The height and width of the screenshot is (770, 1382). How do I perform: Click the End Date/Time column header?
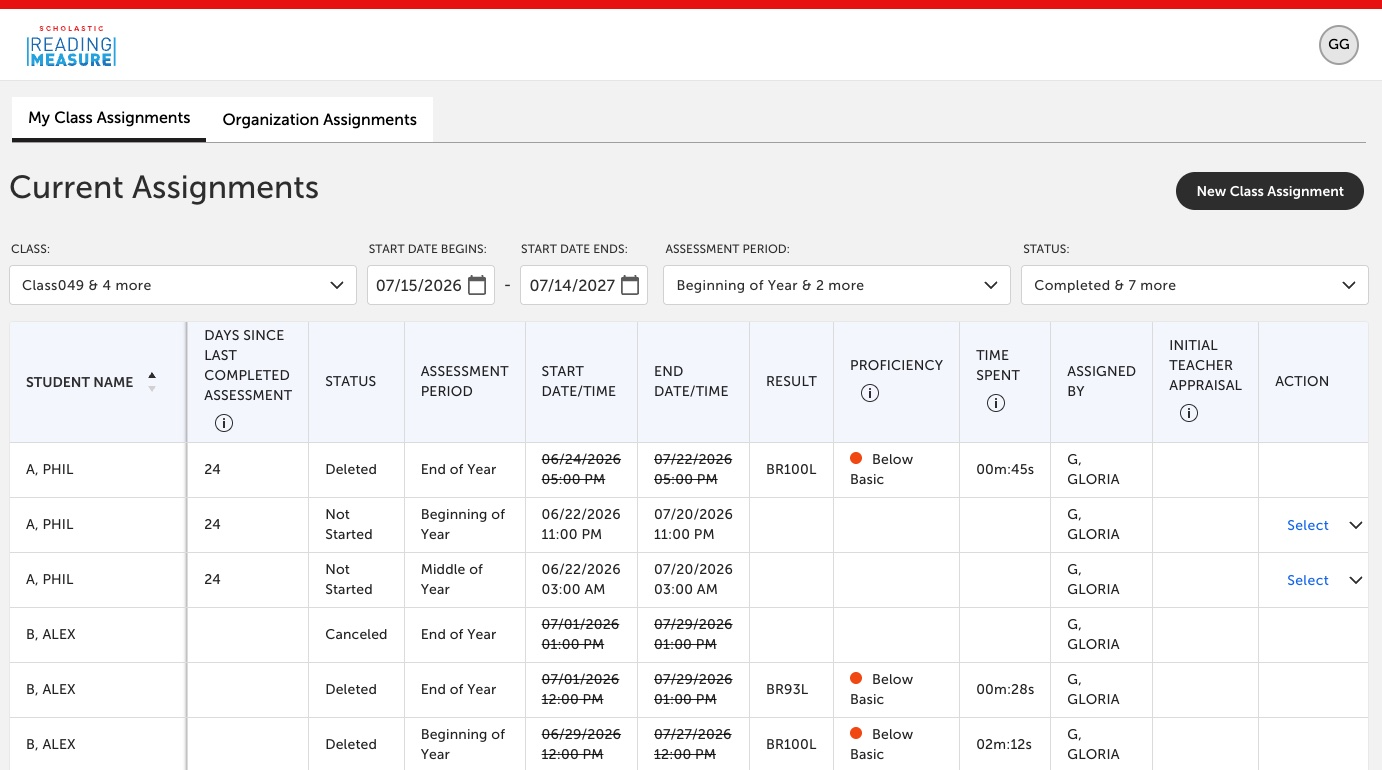tap(692, 381)
